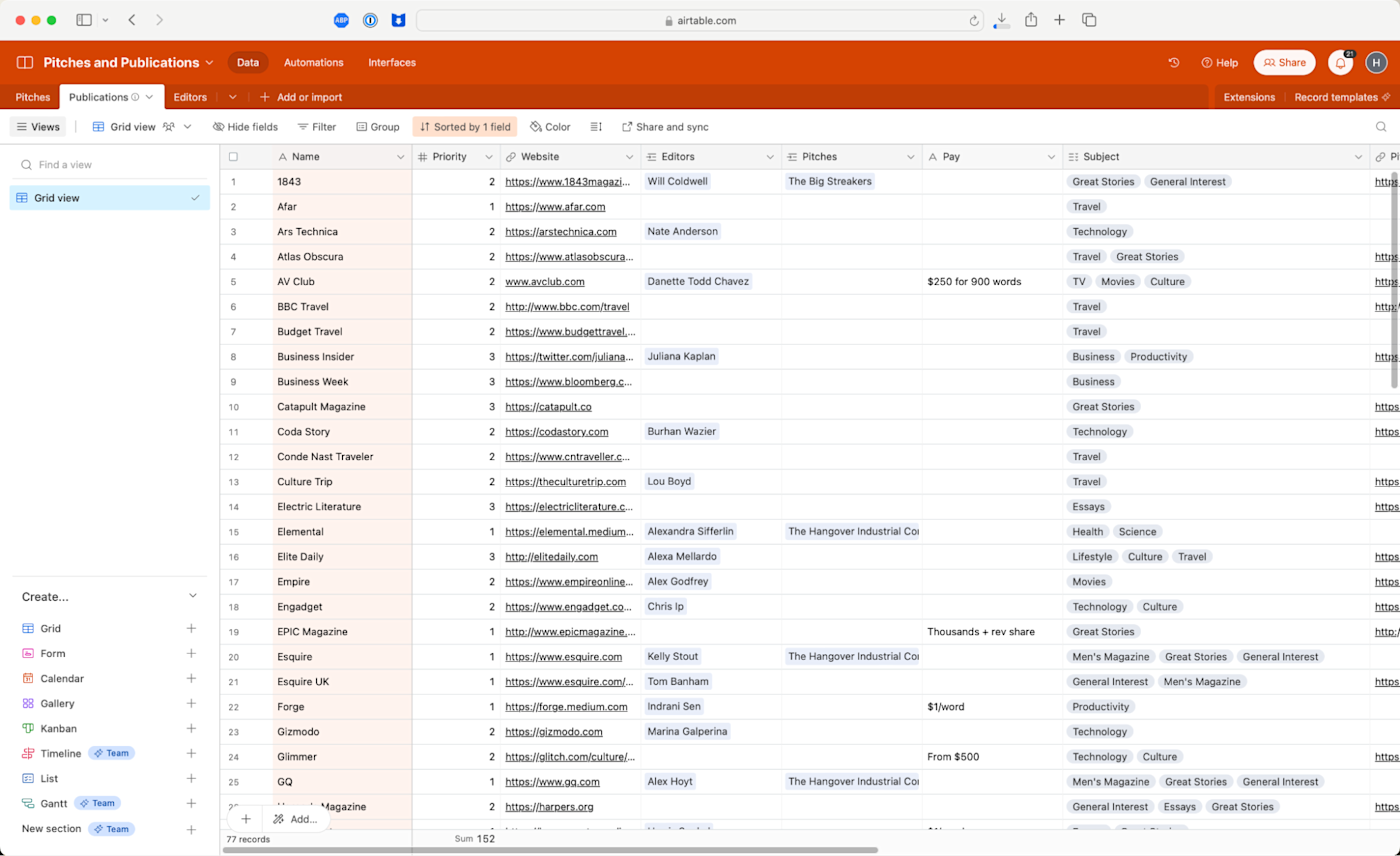The height and width of the screenshot is (856, 1400).
Task: Select the Data tab
Action: pyautogui.click(x=248, y=62)
